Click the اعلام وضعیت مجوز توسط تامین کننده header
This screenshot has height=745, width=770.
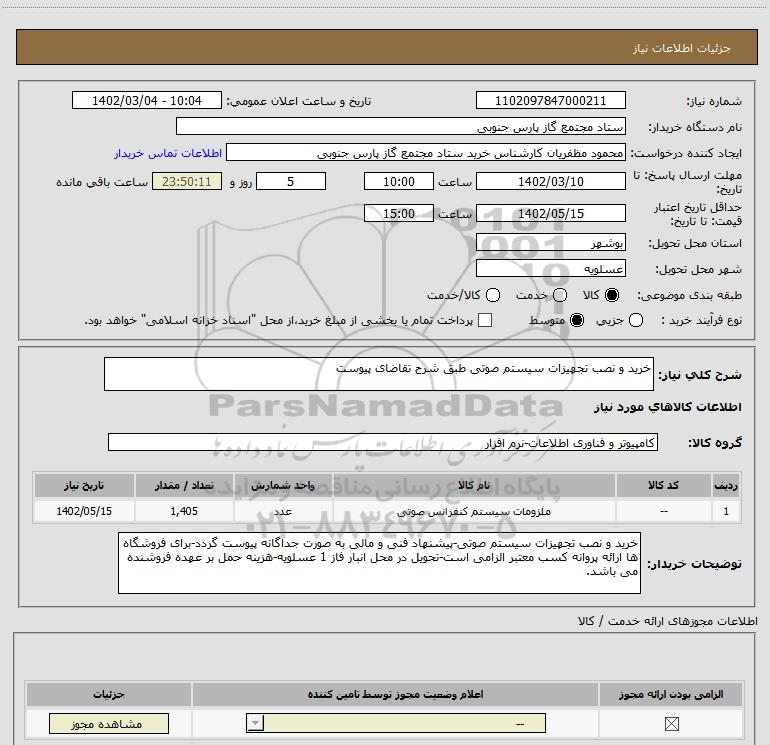click(x=395, y=694)
